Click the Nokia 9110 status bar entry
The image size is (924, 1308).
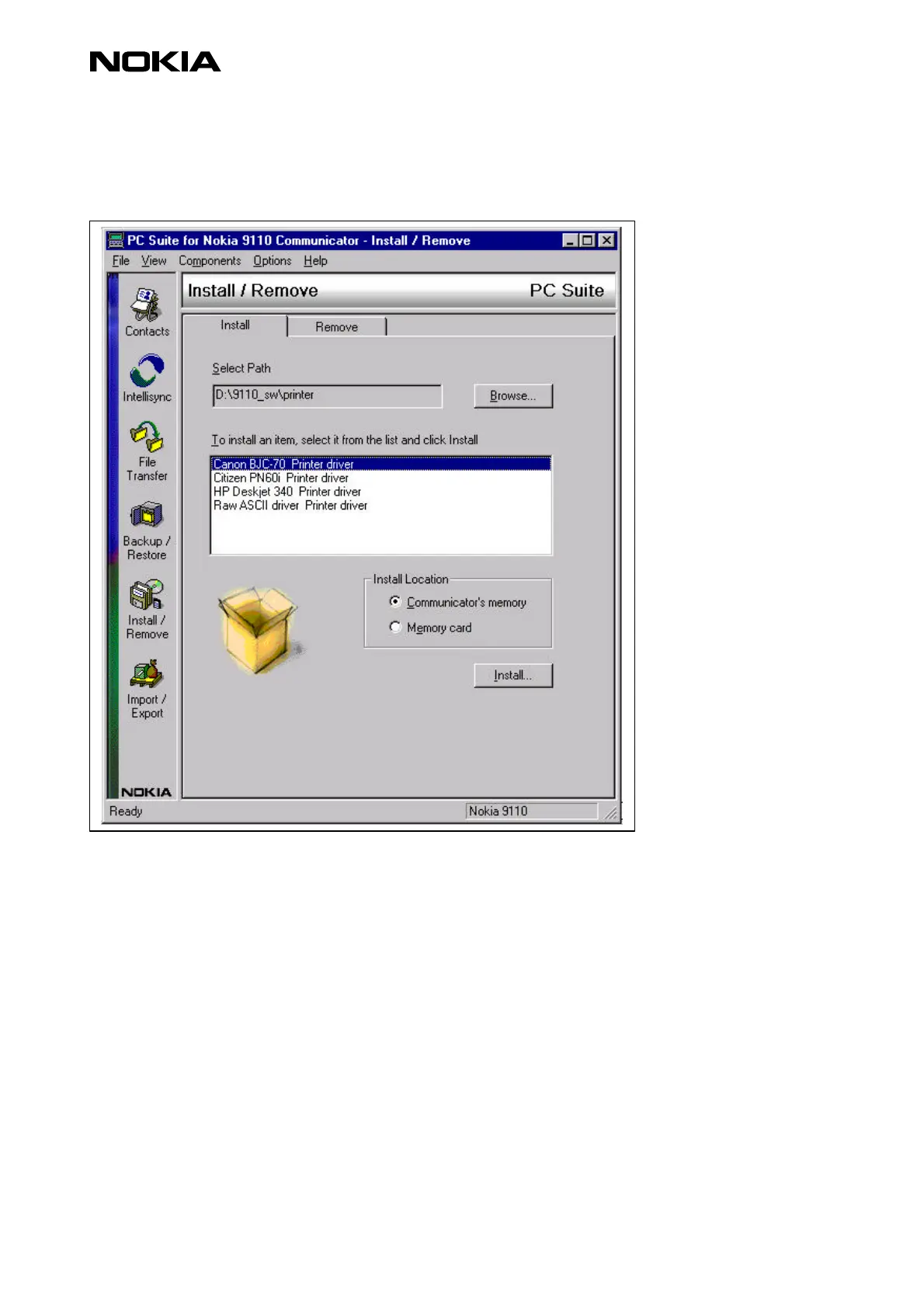[x=532, y=811]
